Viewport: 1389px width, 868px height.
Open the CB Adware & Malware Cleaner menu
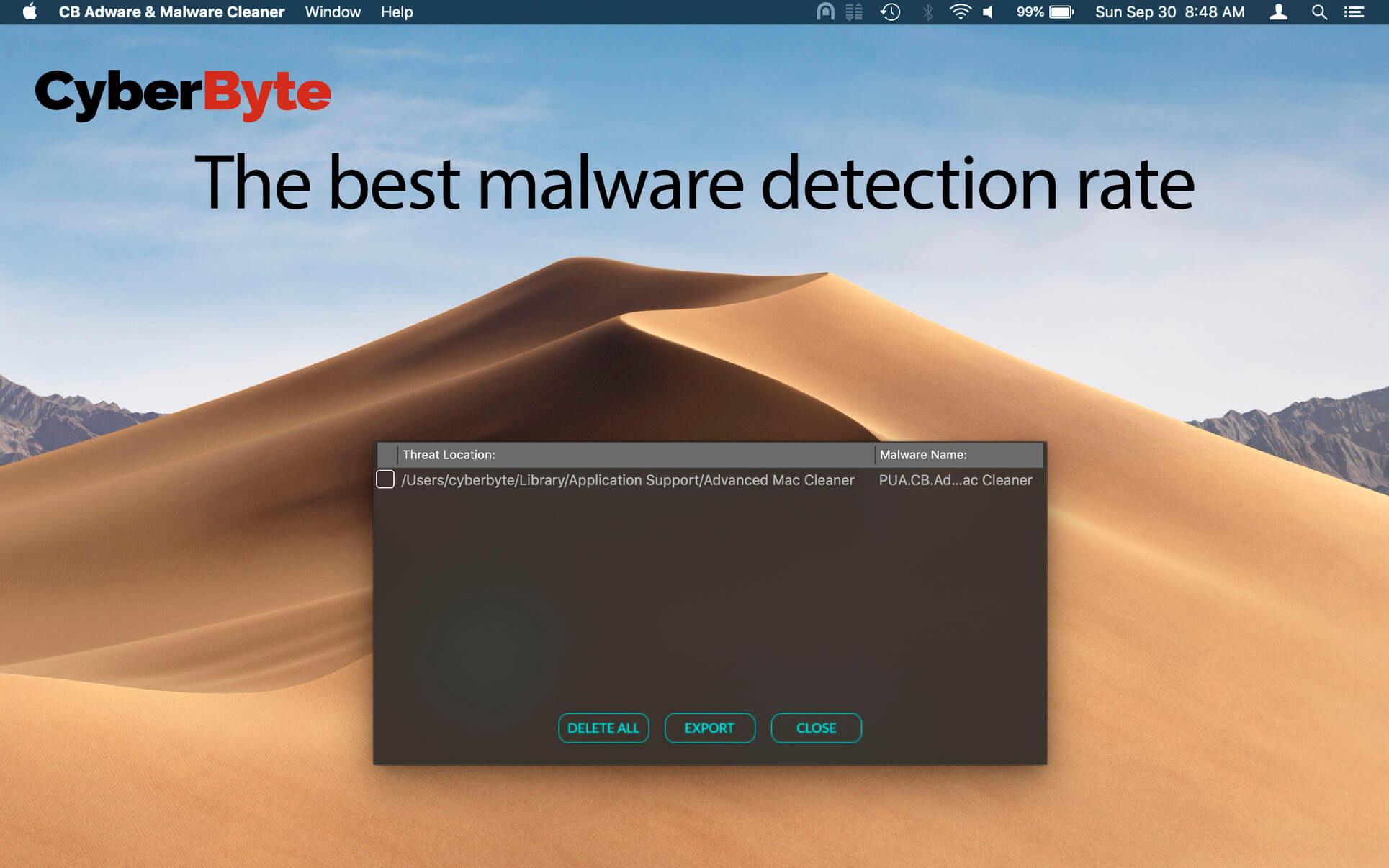coord(171,12)
